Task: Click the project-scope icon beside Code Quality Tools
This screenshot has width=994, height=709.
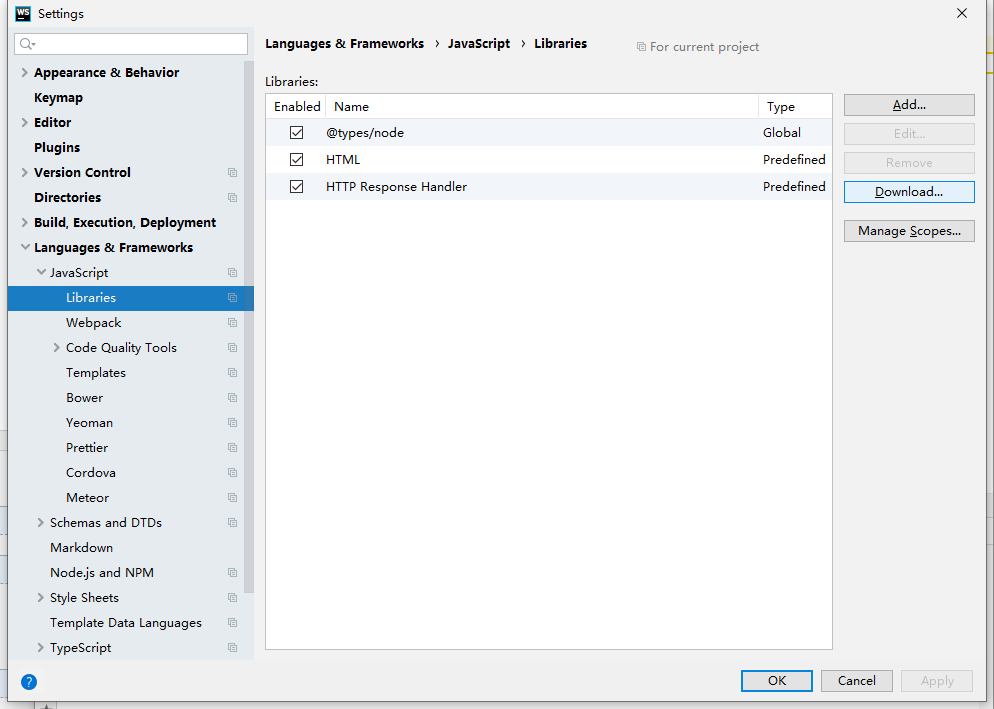Action: pos(233,348)
